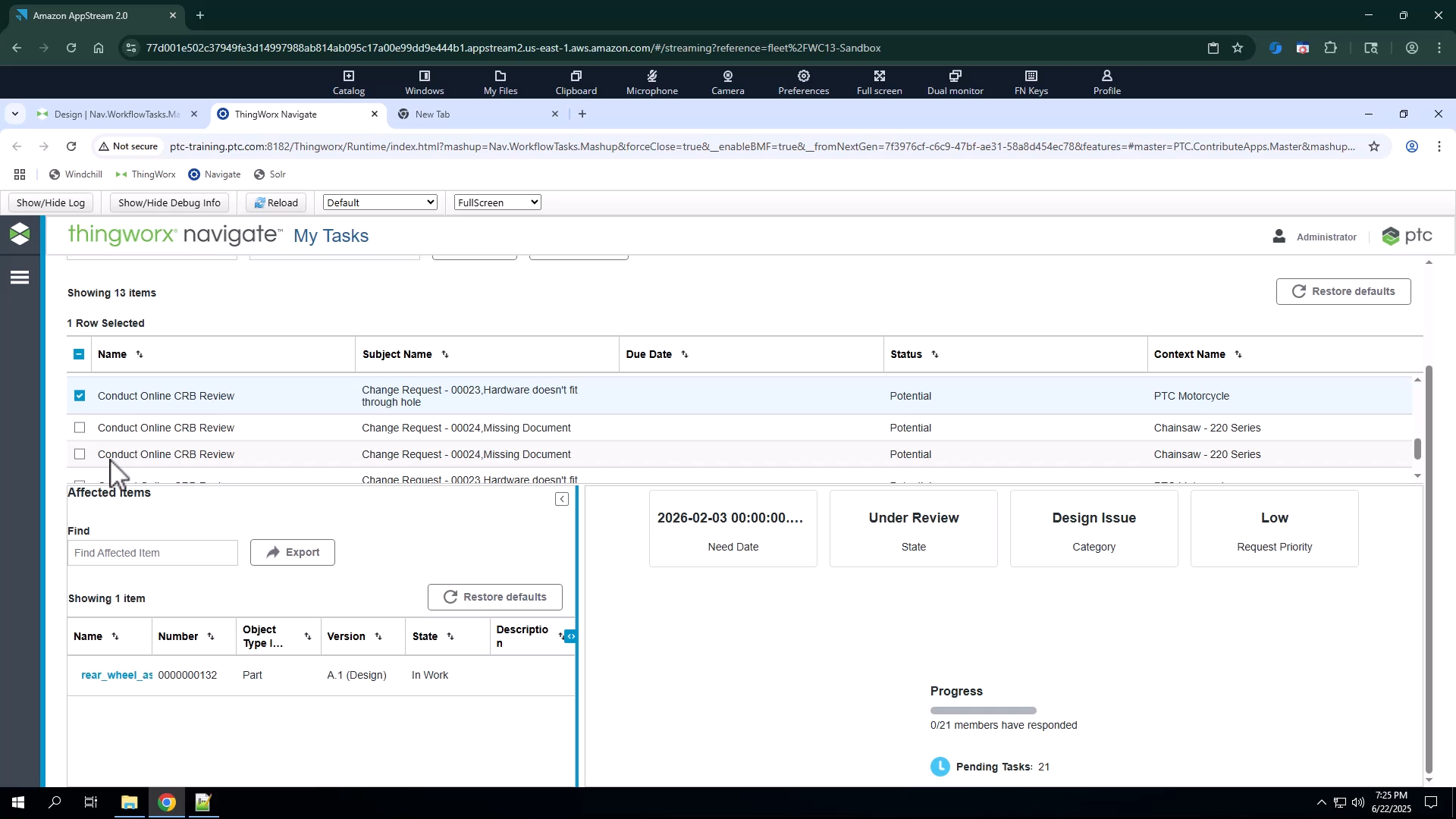Click the ThingWorx cube logo icon
Screen dimensions: 1456x819
coord(20,234)
